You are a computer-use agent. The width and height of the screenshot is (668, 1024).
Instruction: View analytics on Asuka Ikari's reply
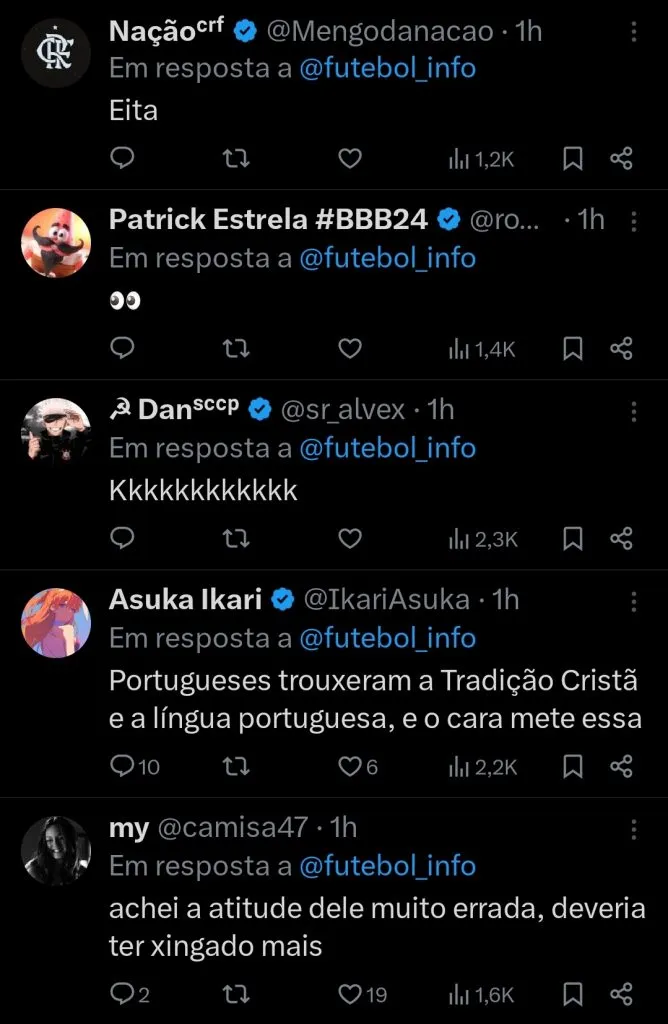(x=482, y=767)
